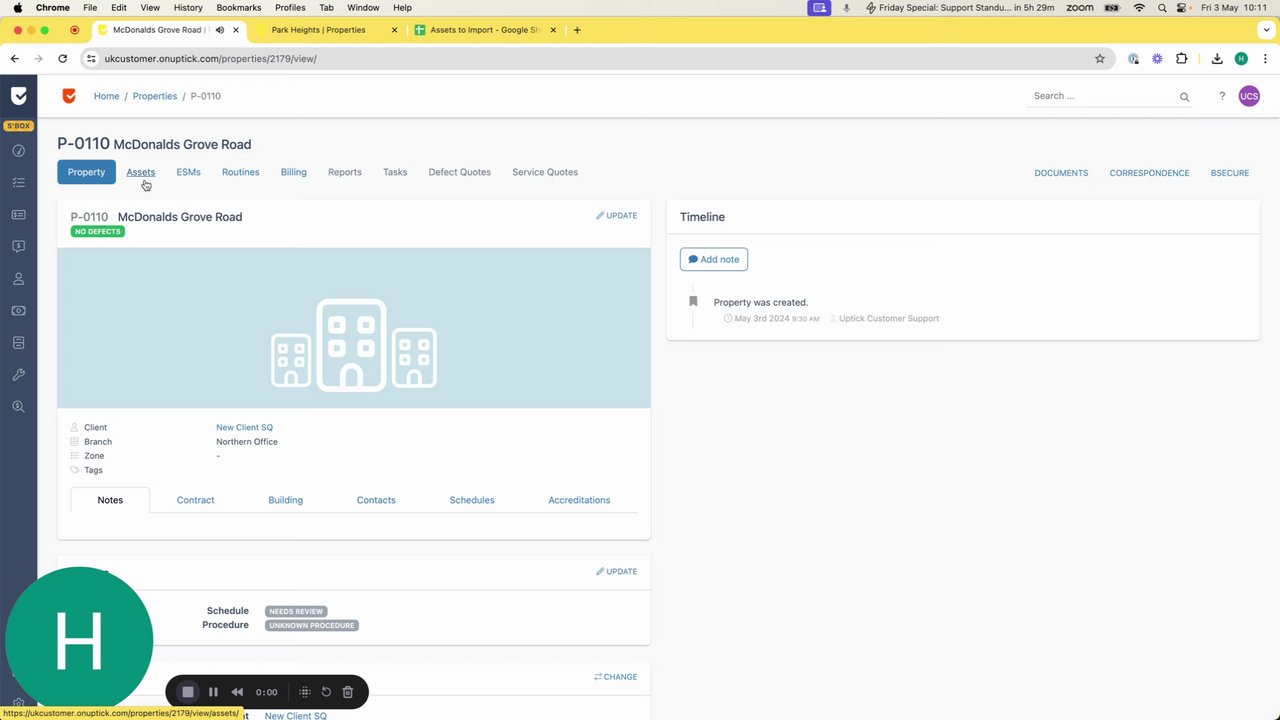Go to Properties in breadcrumb
The height and width of the screenshot is (720, 1280).
[155, 96]
